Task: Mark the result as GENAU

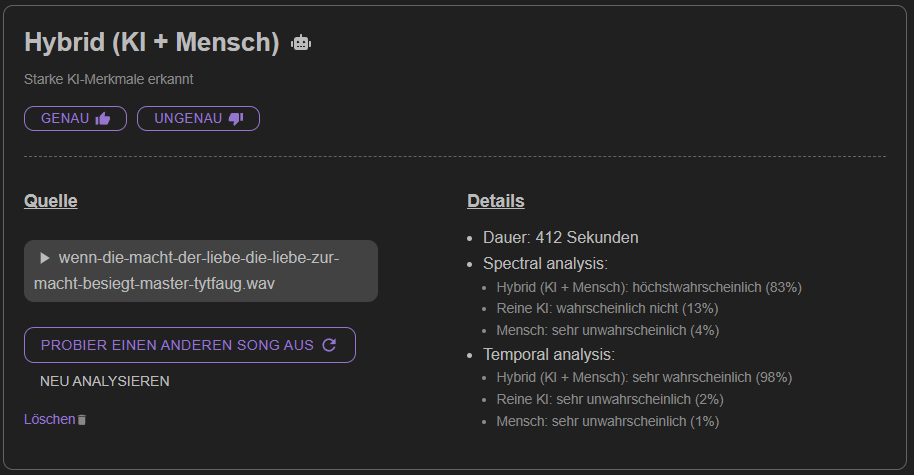Action: pos(75,118)
